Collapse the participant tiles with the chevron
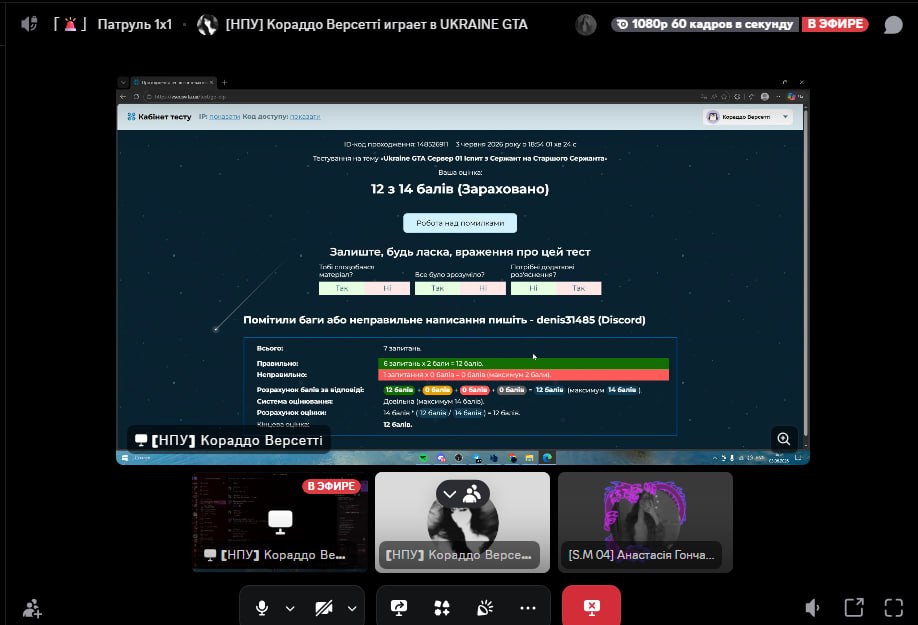The image size is (918, 625). 450,494
